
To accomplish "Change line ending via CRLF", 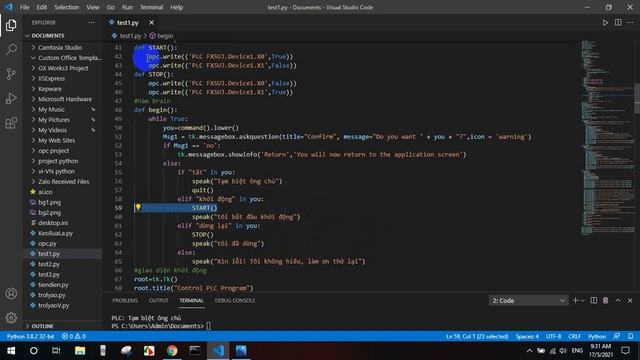I will click(574, 336).
